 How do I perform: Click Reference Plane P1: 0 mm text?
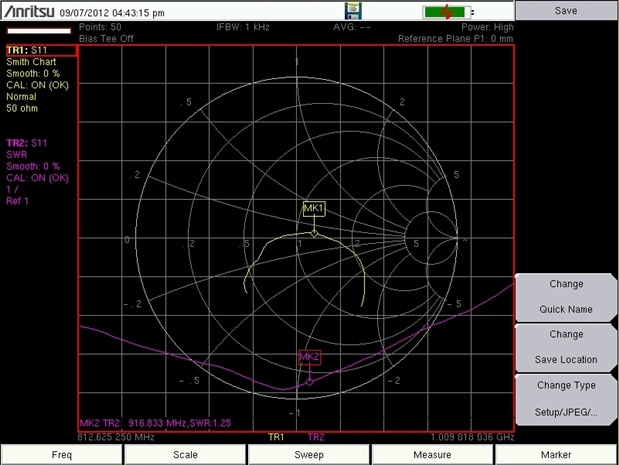point(456,39)
